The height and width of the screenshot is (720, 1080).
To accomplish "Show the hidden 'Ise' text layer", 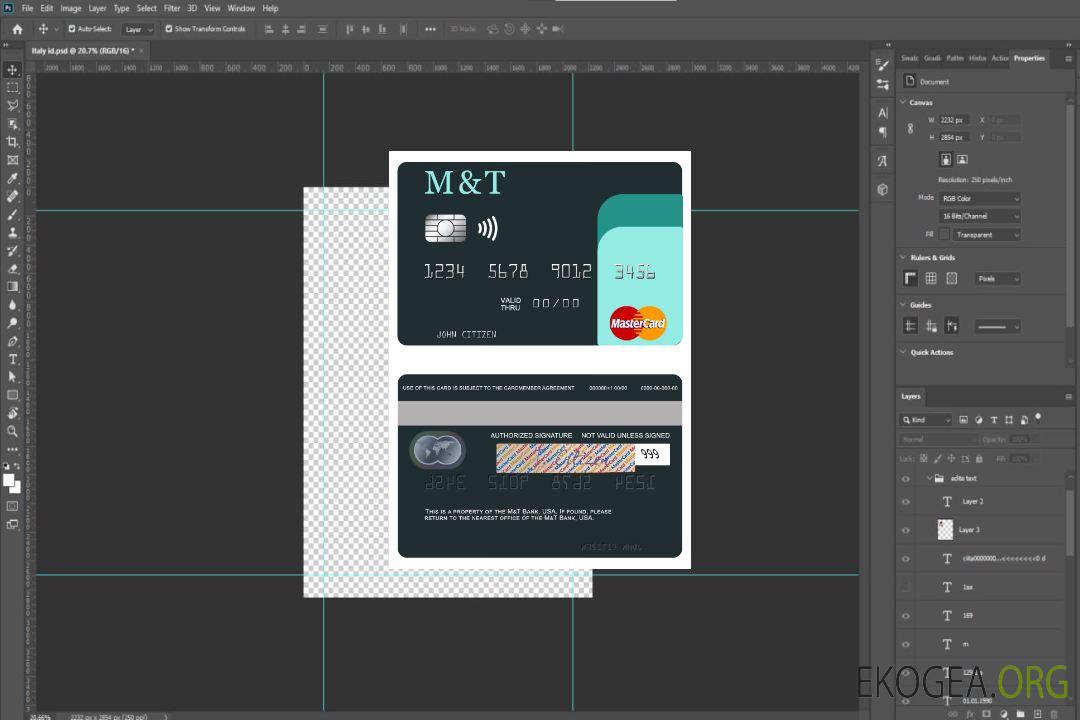I will point(906,588).
